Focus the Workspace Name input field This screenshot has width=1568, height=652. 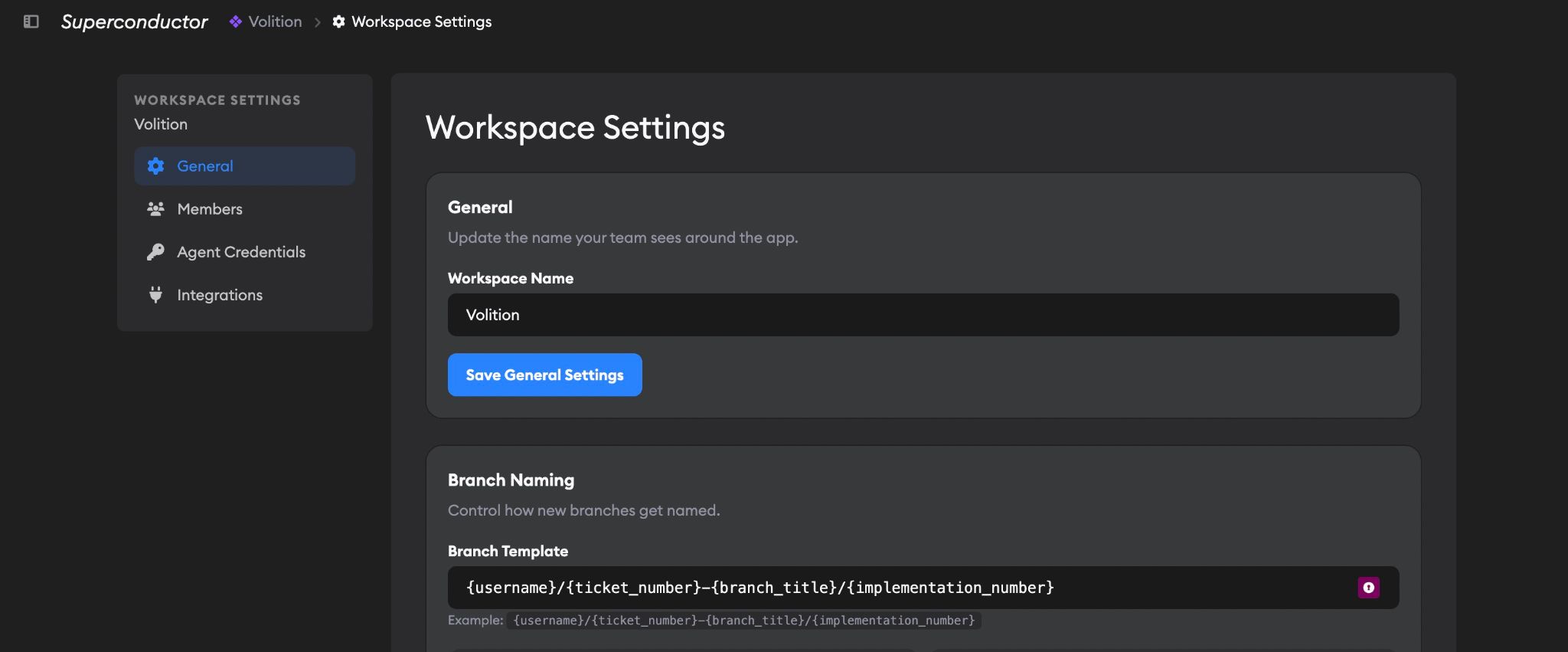click(x=923, y=315)
